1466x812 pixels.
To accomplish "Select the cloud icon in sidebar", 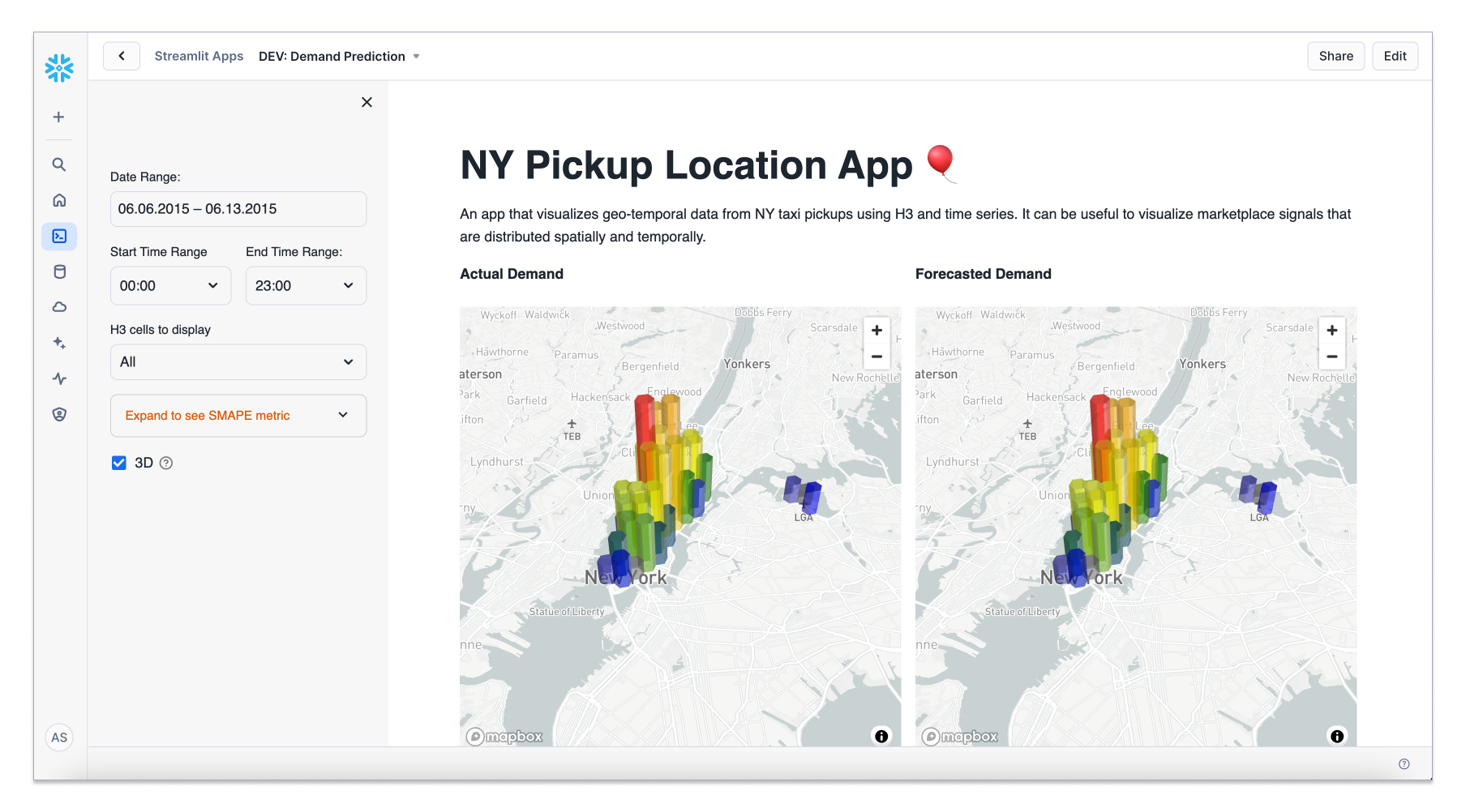I will (59, 307).
